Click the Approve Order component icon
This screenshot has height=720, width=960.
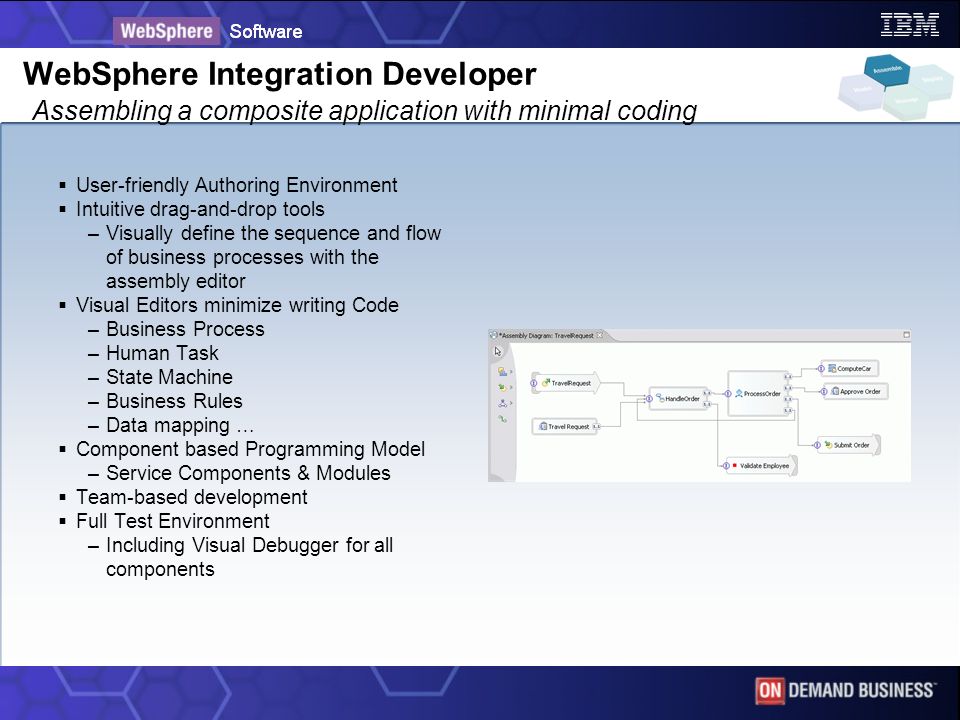pos(835,391)
